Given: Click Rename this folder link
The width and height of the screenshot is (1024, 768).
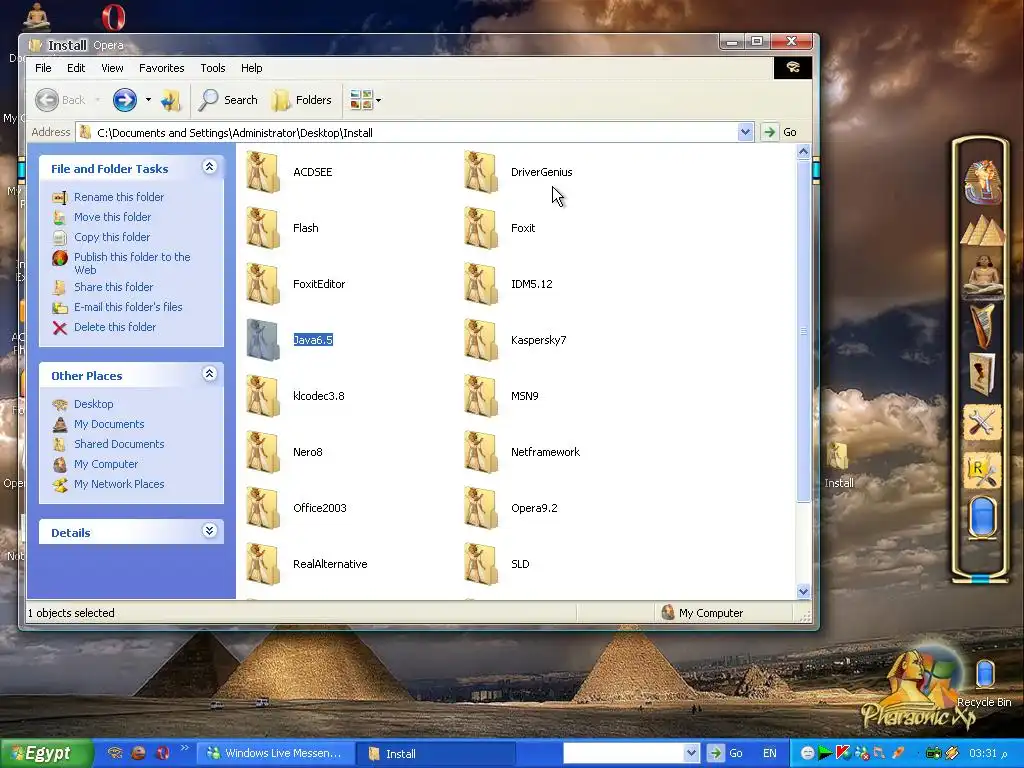Looking at the screenshot, I should tap(119, 197).
